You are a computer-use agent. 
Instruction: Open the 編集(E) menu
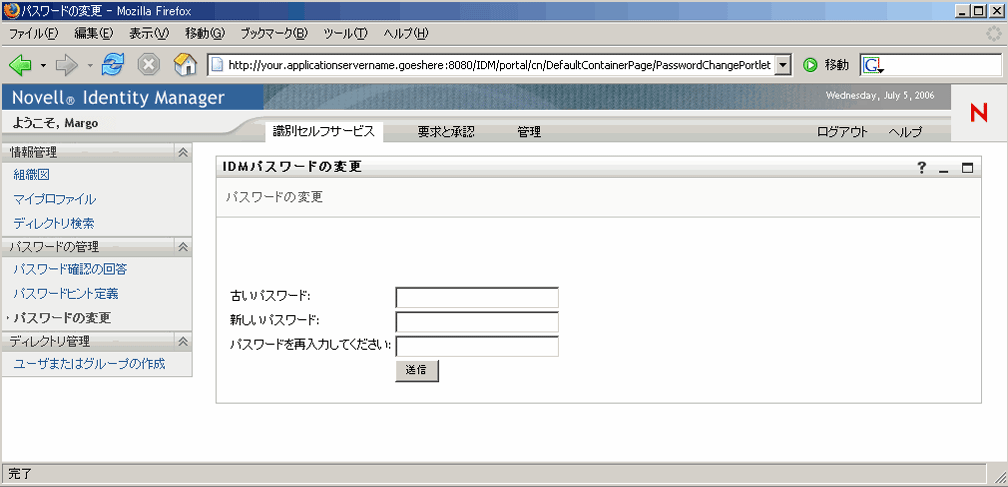click(93, 33)
